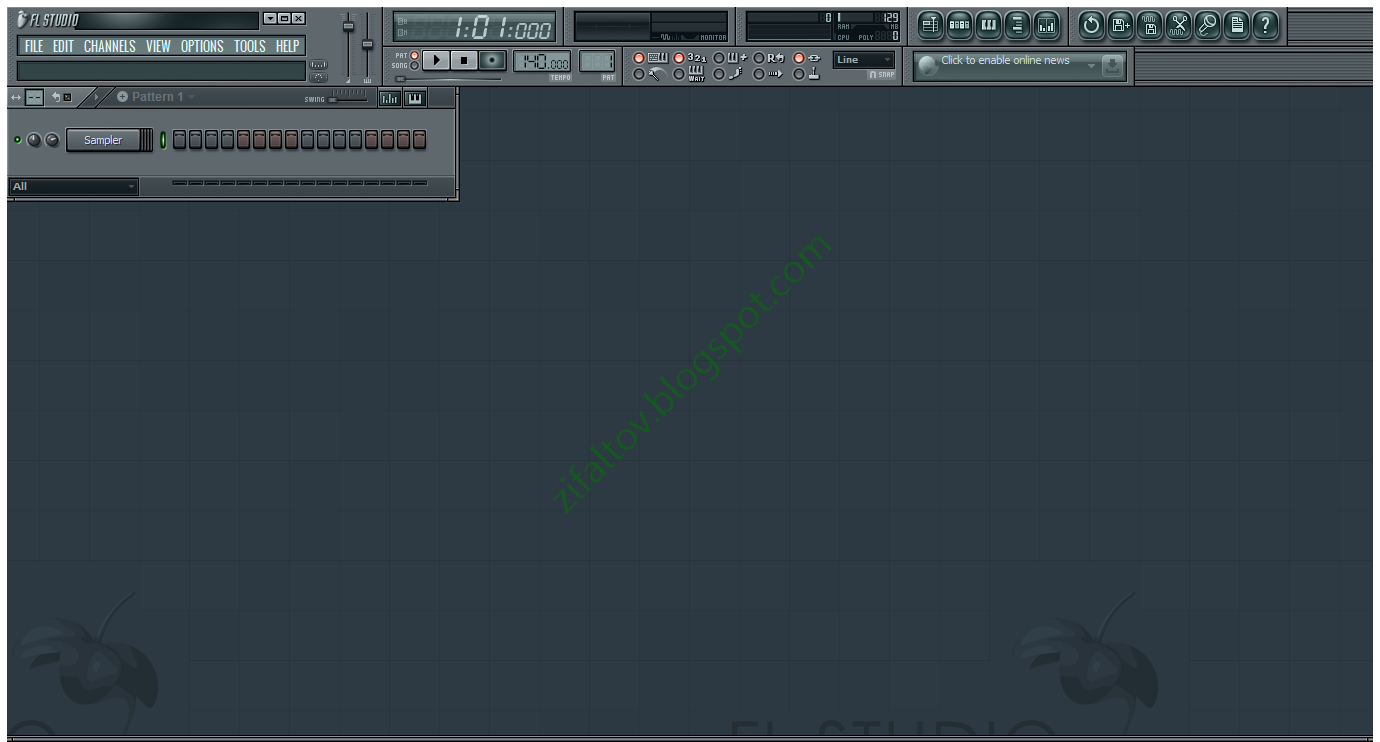Click the Render as audio file icon
The image size is (1380, 742).
tap(1150, 25)
